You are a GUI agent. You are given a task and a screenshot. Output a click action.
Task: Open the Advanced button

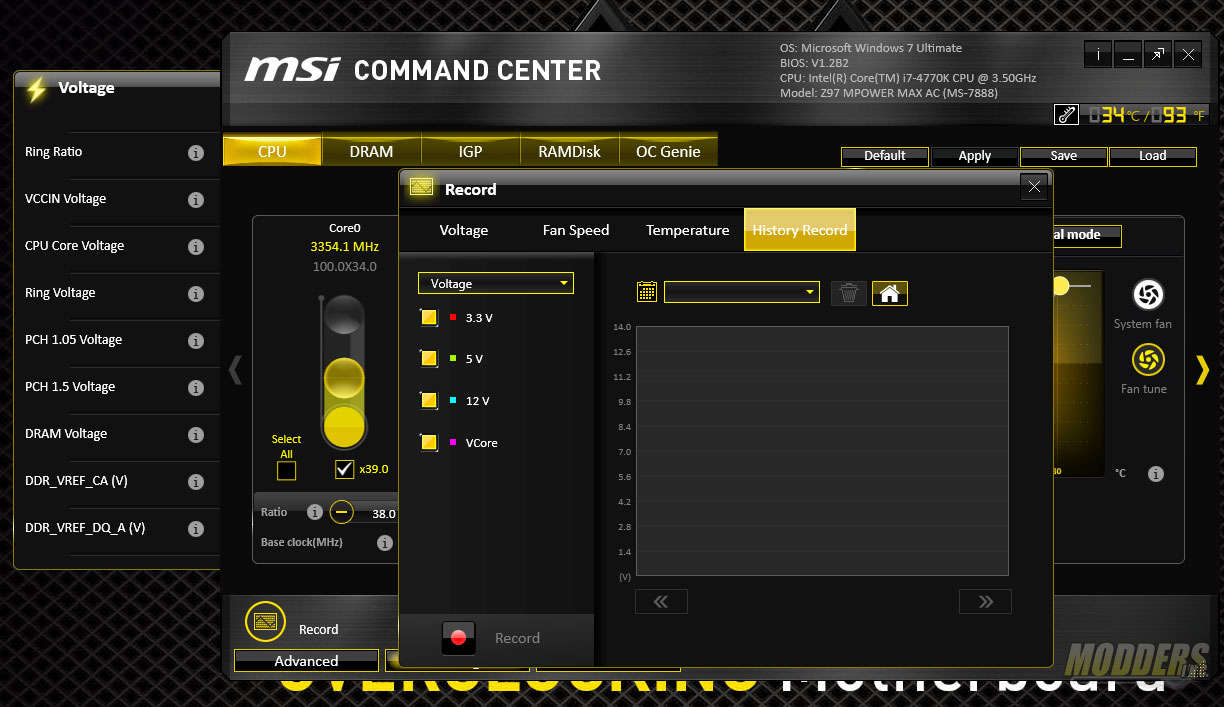tap(306, 661)
